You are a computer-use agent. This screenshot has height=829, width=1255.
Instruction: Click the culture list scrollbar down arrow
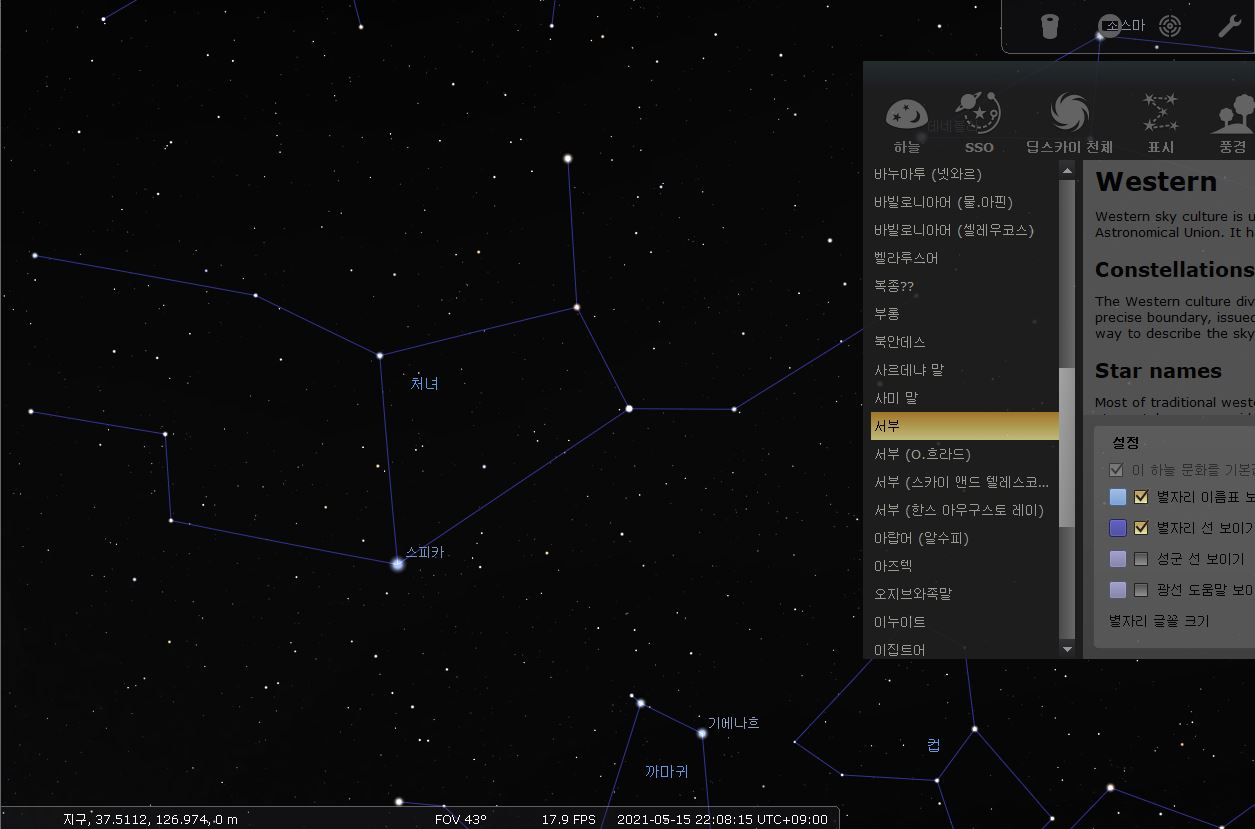pyautogui.click(x=1067, y=649)
